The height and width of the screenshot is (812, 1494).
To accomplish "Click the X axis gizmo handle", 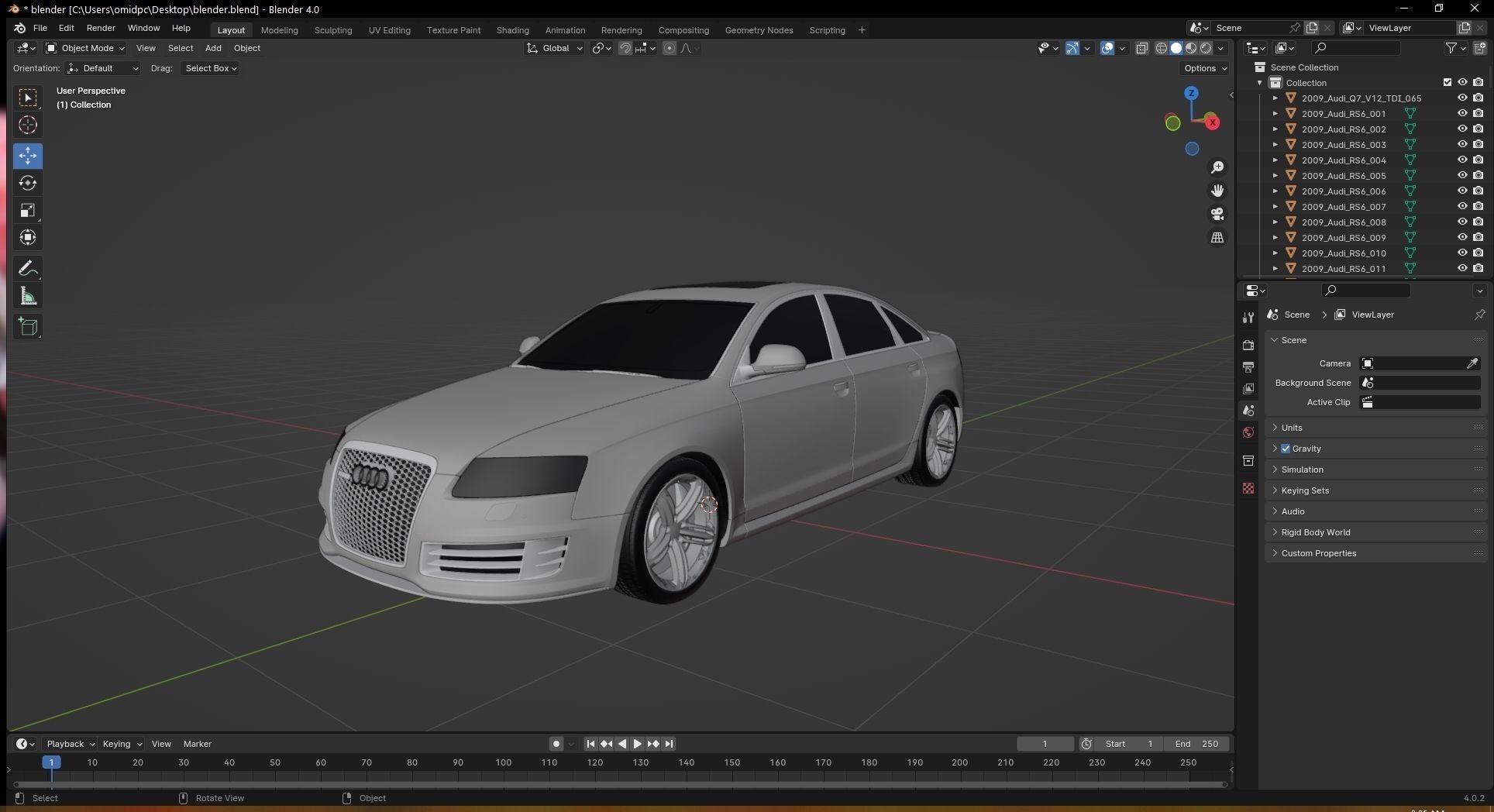I will 1212,122.
